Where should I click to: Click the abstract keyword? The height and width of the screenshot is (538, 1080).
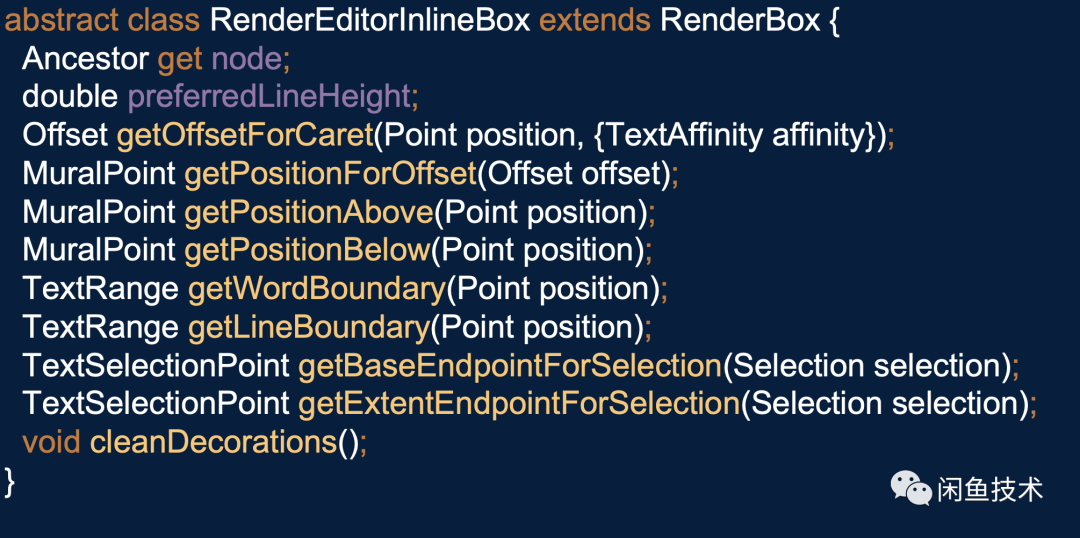pos(61,21)
